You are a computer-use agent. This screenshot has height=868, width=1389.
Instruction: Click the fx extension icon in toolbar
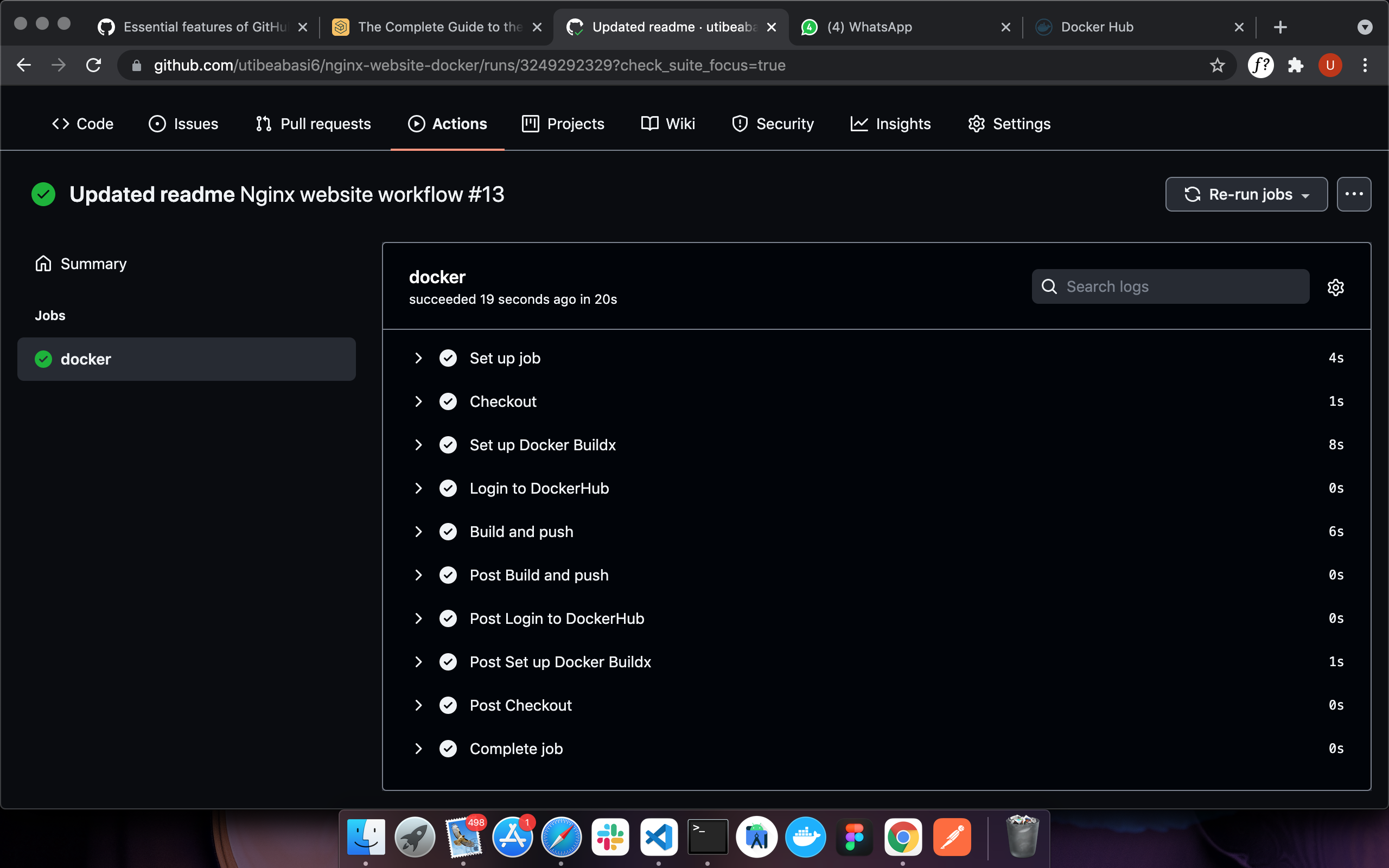click(1260, 66)
